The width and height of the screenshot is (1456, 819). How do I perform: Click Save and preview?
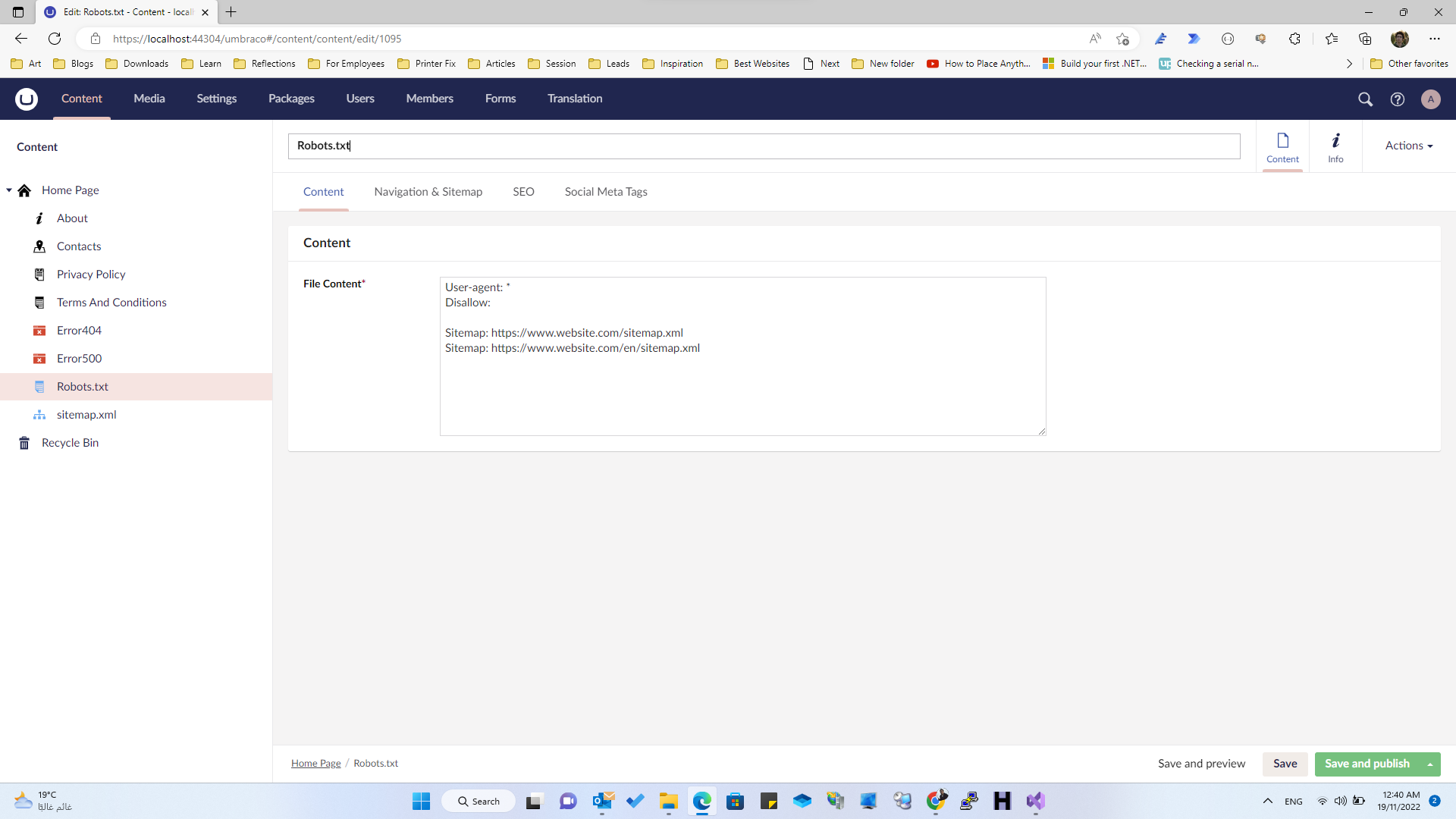coord(1201,764)
